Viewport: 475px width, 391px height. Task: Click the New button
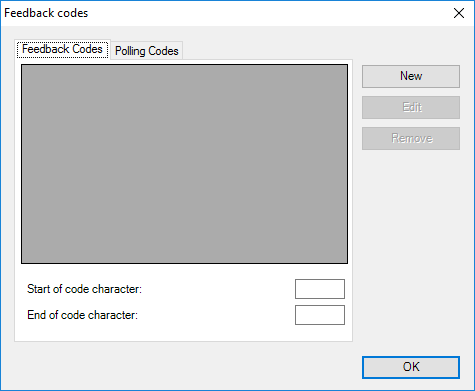point(411,76)
